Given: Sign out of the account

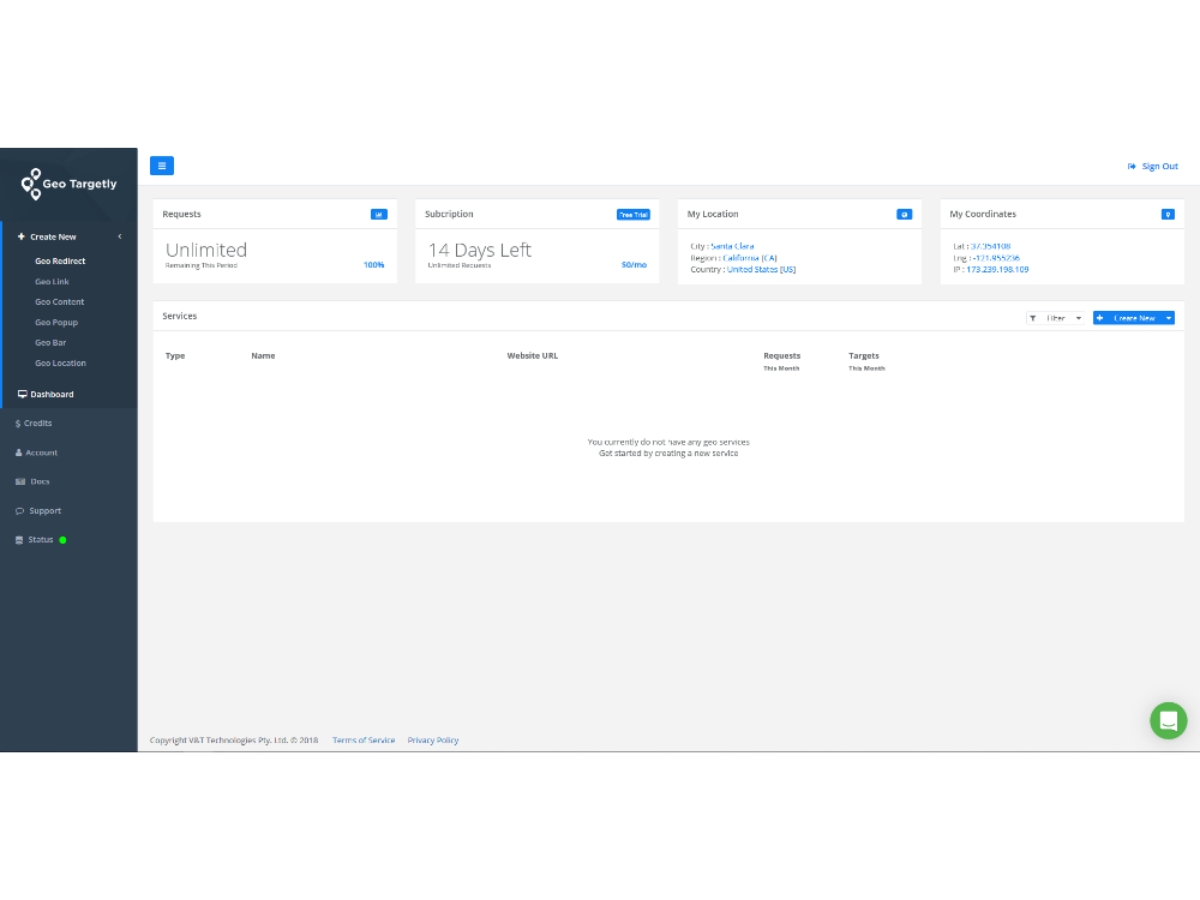Looking at the screenshot, I should click(1153, 166).
